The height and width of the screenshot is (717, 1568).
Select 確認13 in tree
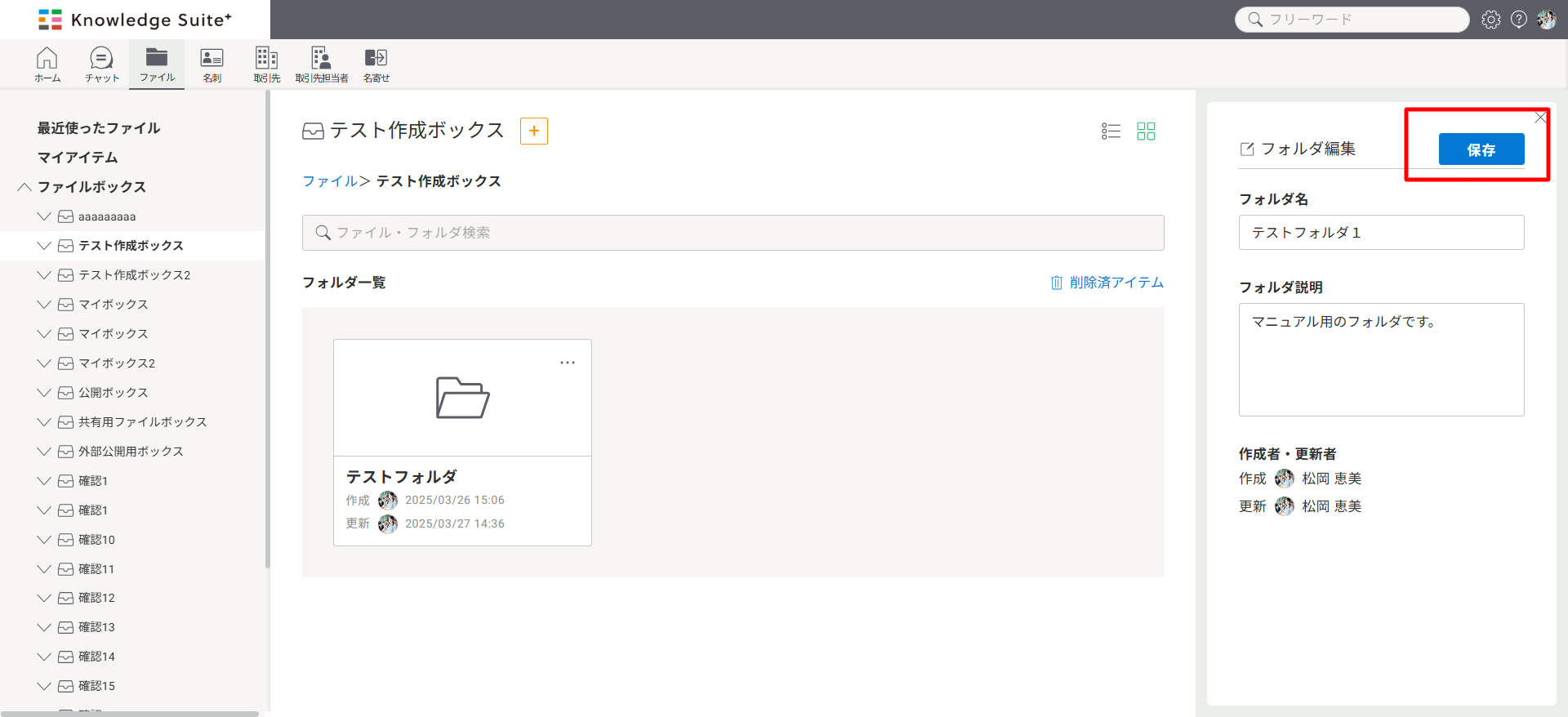pyautogui.click(x=96, y=627)
